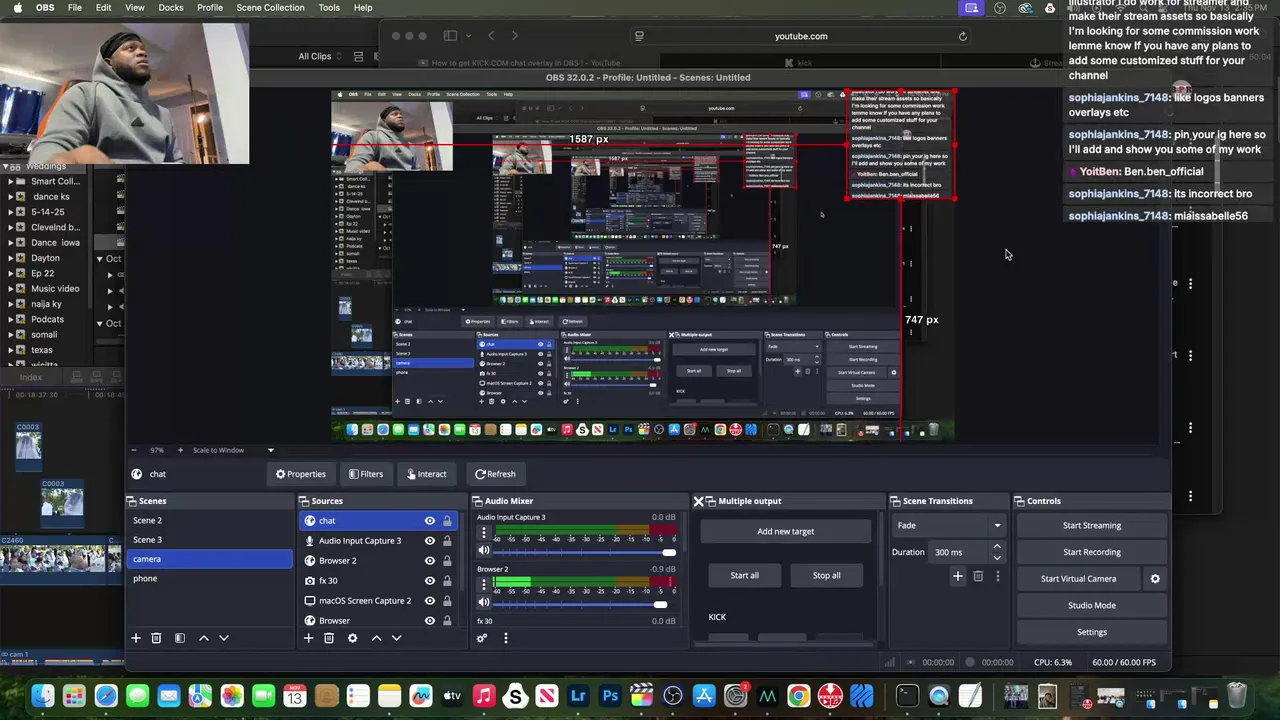The width and height of the screenshot is (1280, 720).
Task: Lock the Browser 2 source
Action: point(447,561)
